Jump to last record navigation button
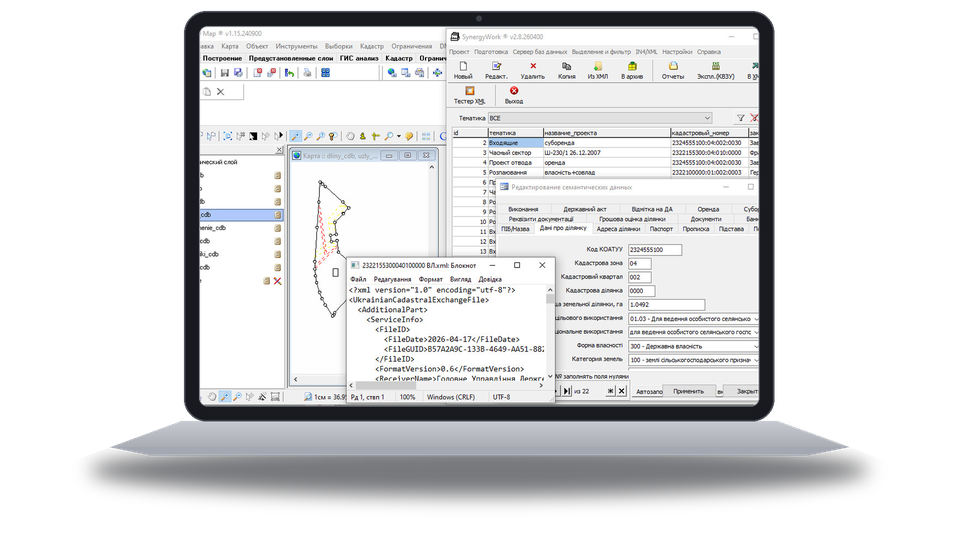The height and width of the screenshot is (537, 958). [x=567, y=391]
